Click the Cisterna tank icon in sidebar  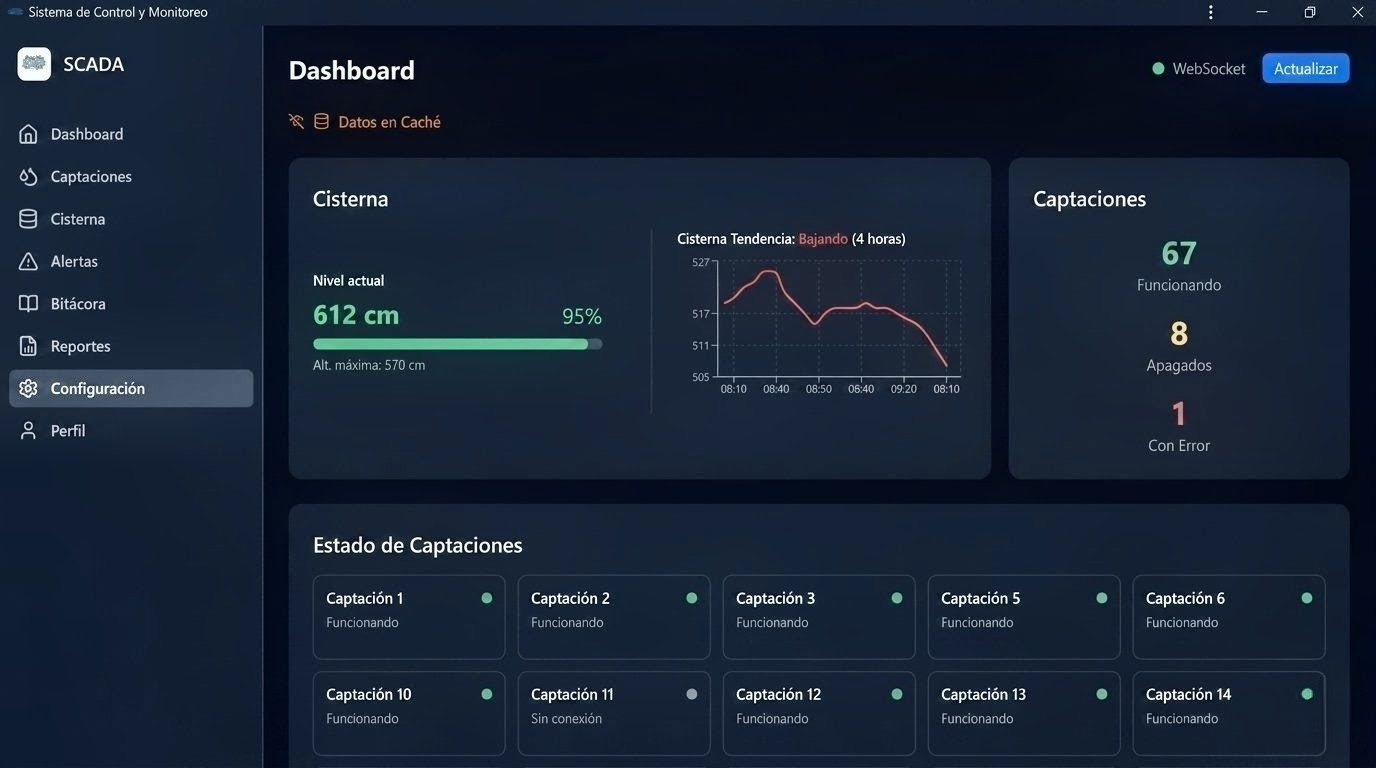point(28,218)
